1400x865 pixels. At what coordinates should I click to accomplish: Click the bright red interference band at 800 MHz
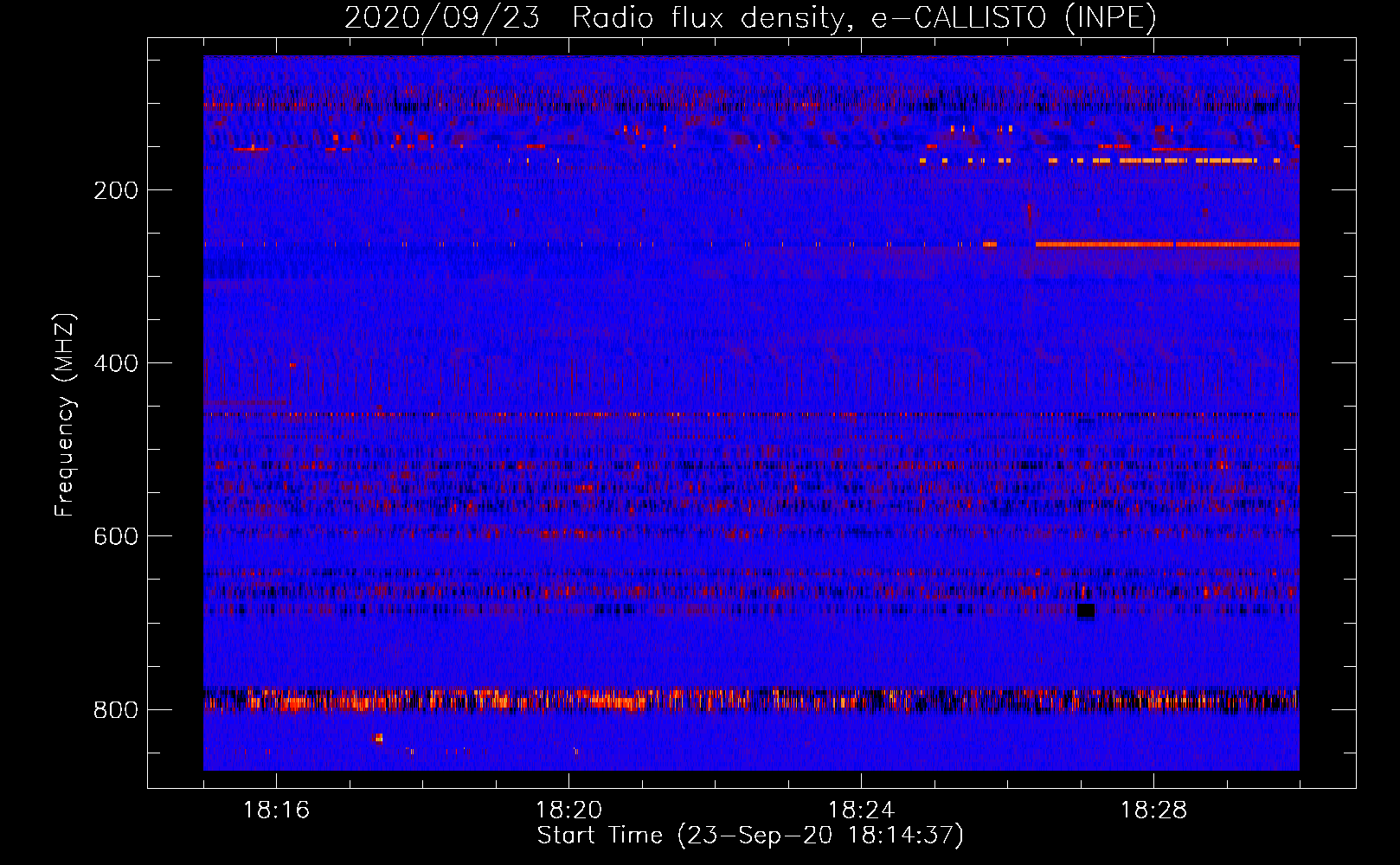(751, 699)
